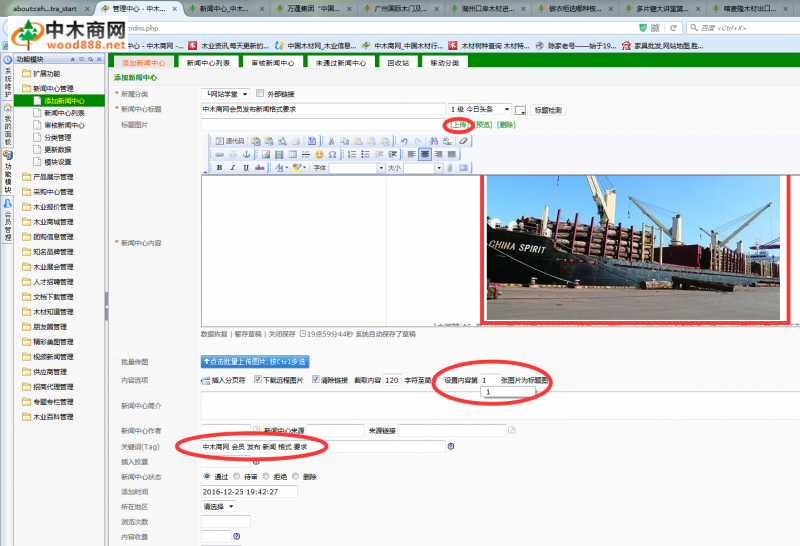Switch to the 新闻中心列表 tab
The width and height of the screenshot is (800, 546).
(208, 63)
